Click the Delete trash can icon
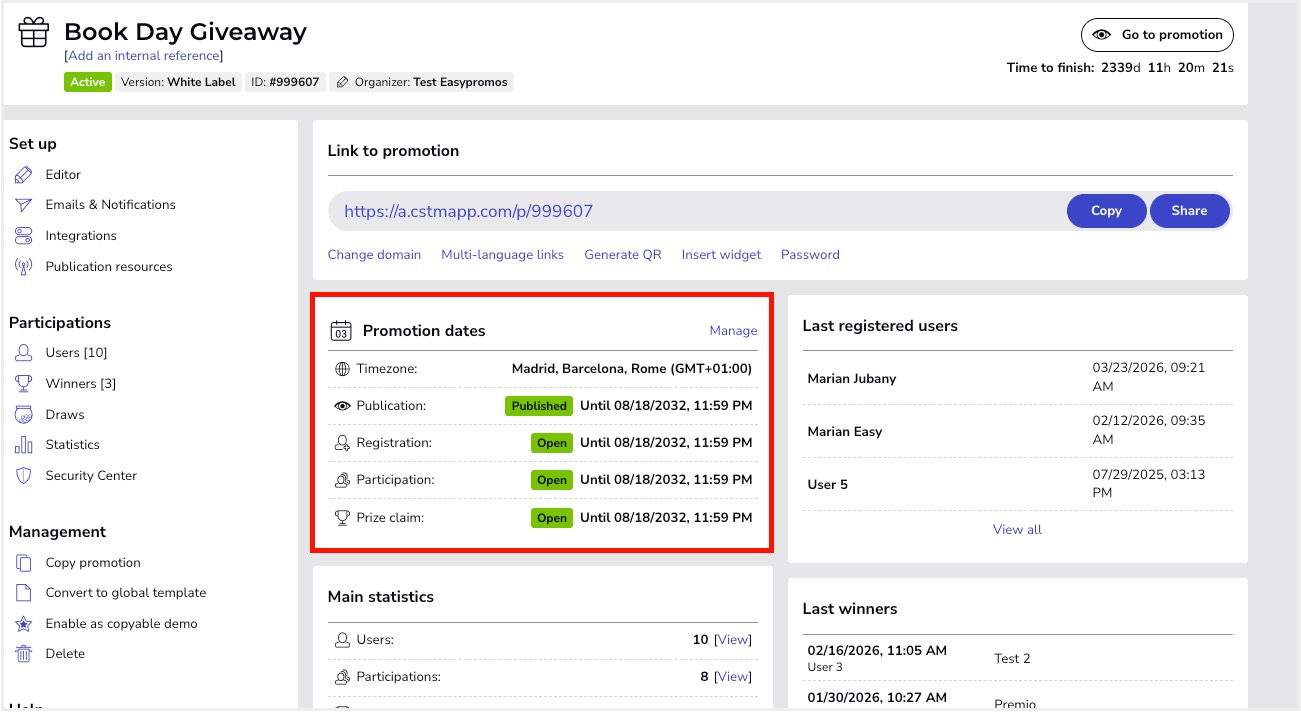1301x712 pixels. [24, 654]
